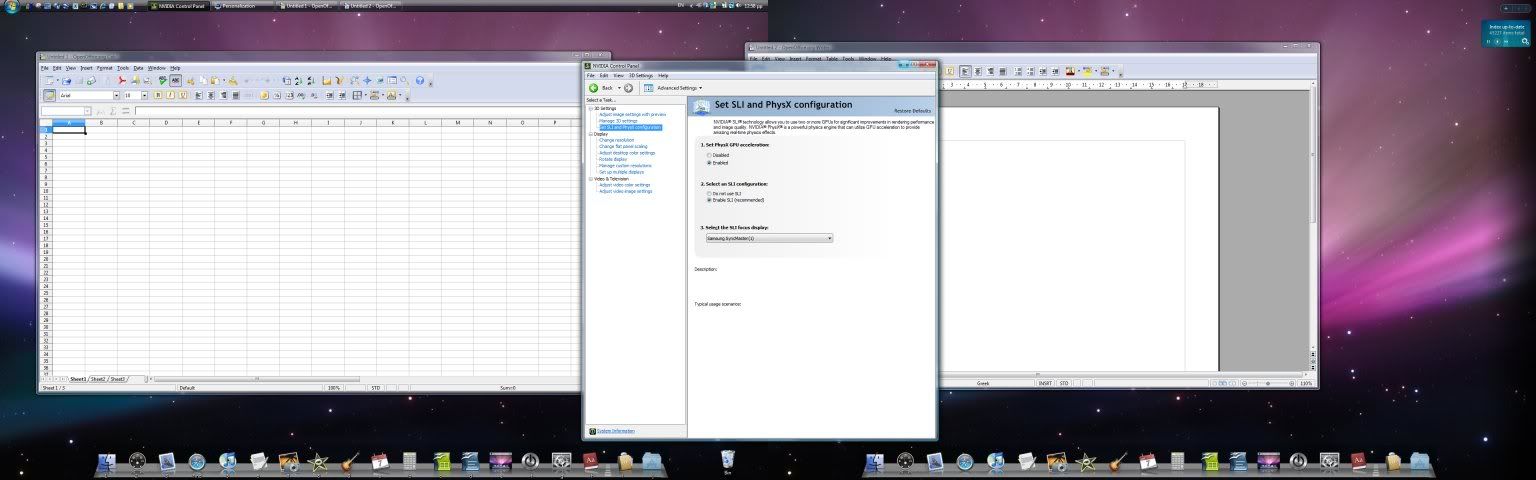Image resolution: width=1536 pixels, height=480 pixels.
Task: Switch to Sheet2 tab
Action: coord(98,379)
